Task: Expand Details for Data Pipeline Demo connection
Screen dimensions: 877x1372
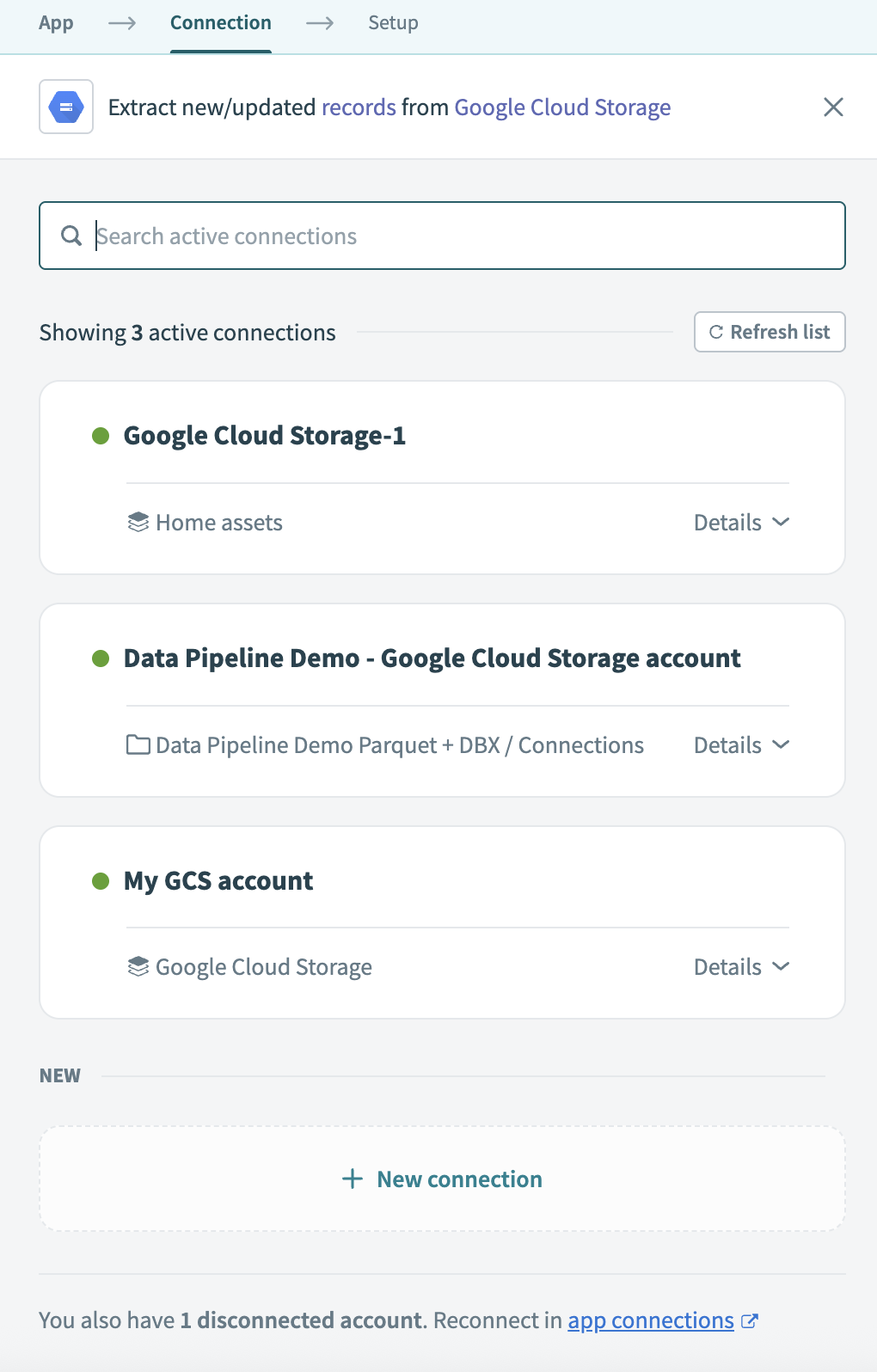Action: (741, 745)
